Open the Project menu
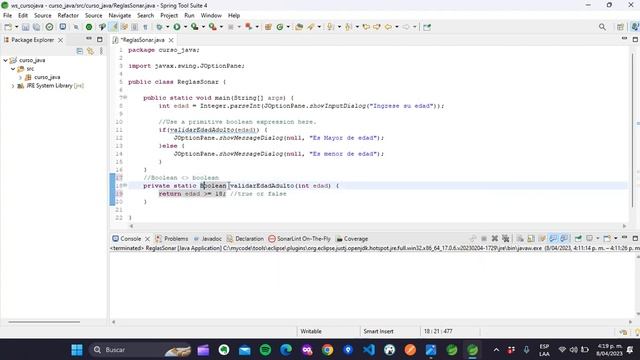The width and height of the screenshot is (640, 360). pyautogui.click(x=169, y=16)
